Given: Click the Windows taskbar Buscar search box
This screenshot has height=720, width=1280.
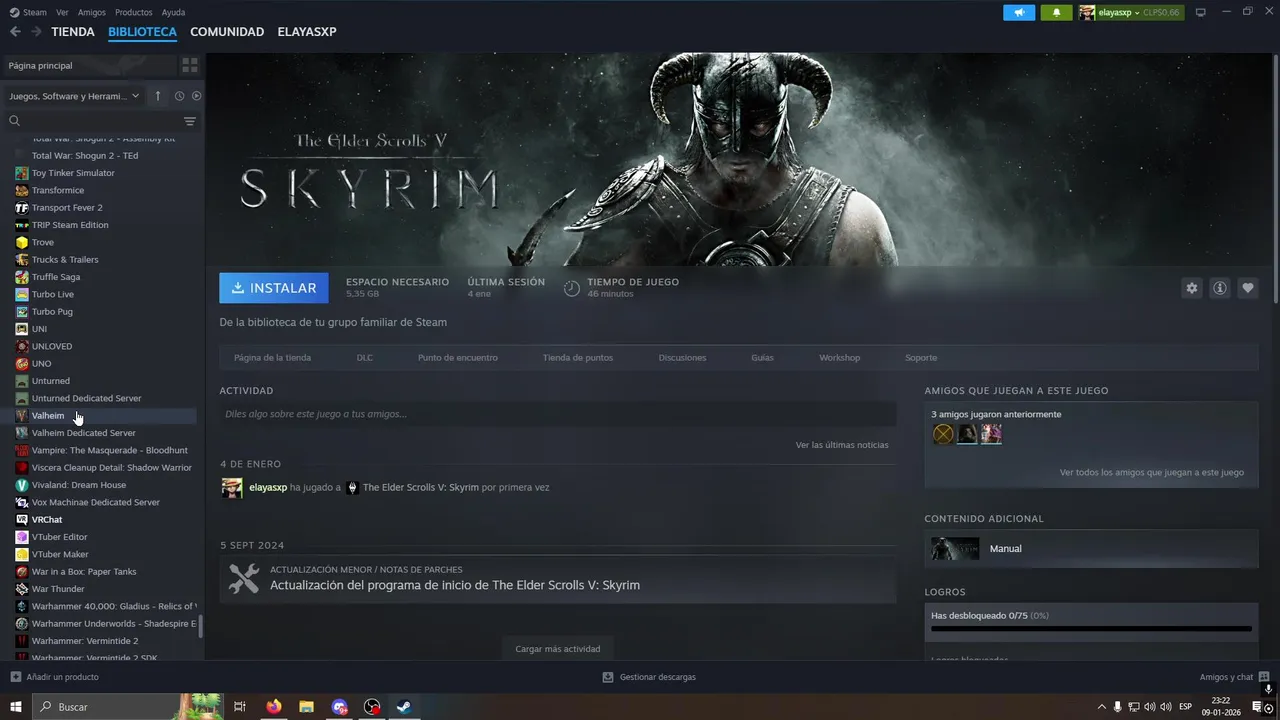Looking at the screenshot, I should pos(127,707).
